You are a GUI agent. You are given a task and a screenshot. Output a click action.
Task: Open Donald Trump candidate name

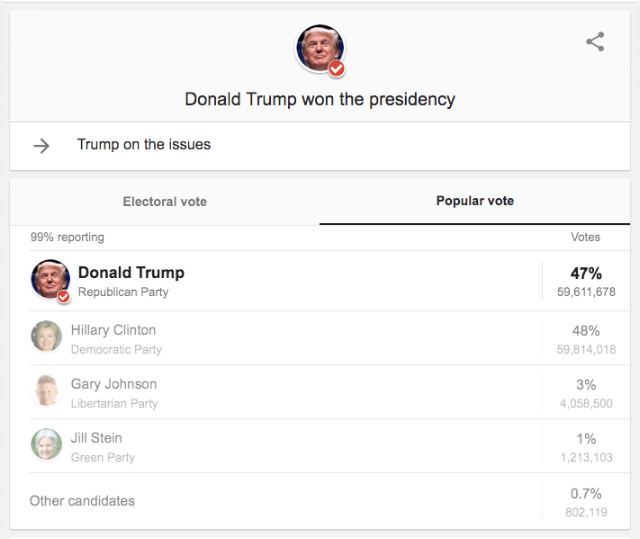131,273
